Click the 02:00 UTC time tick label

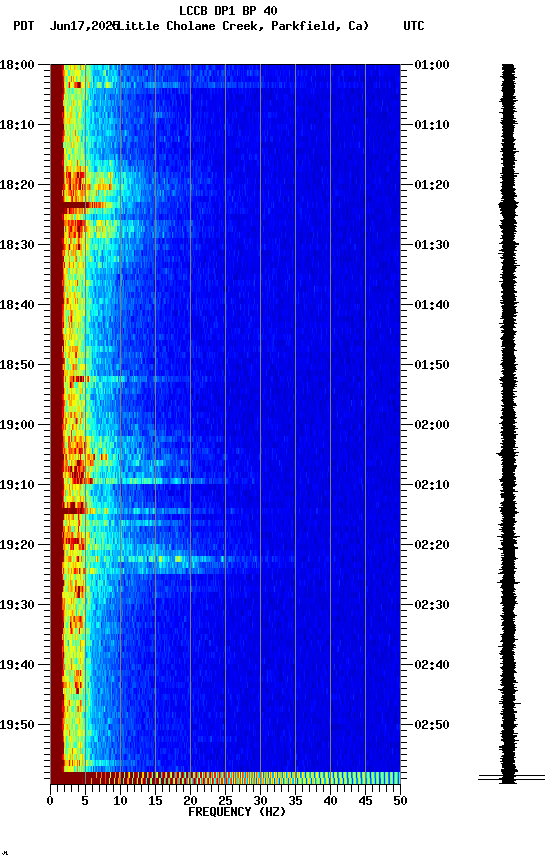pos(432,425)
